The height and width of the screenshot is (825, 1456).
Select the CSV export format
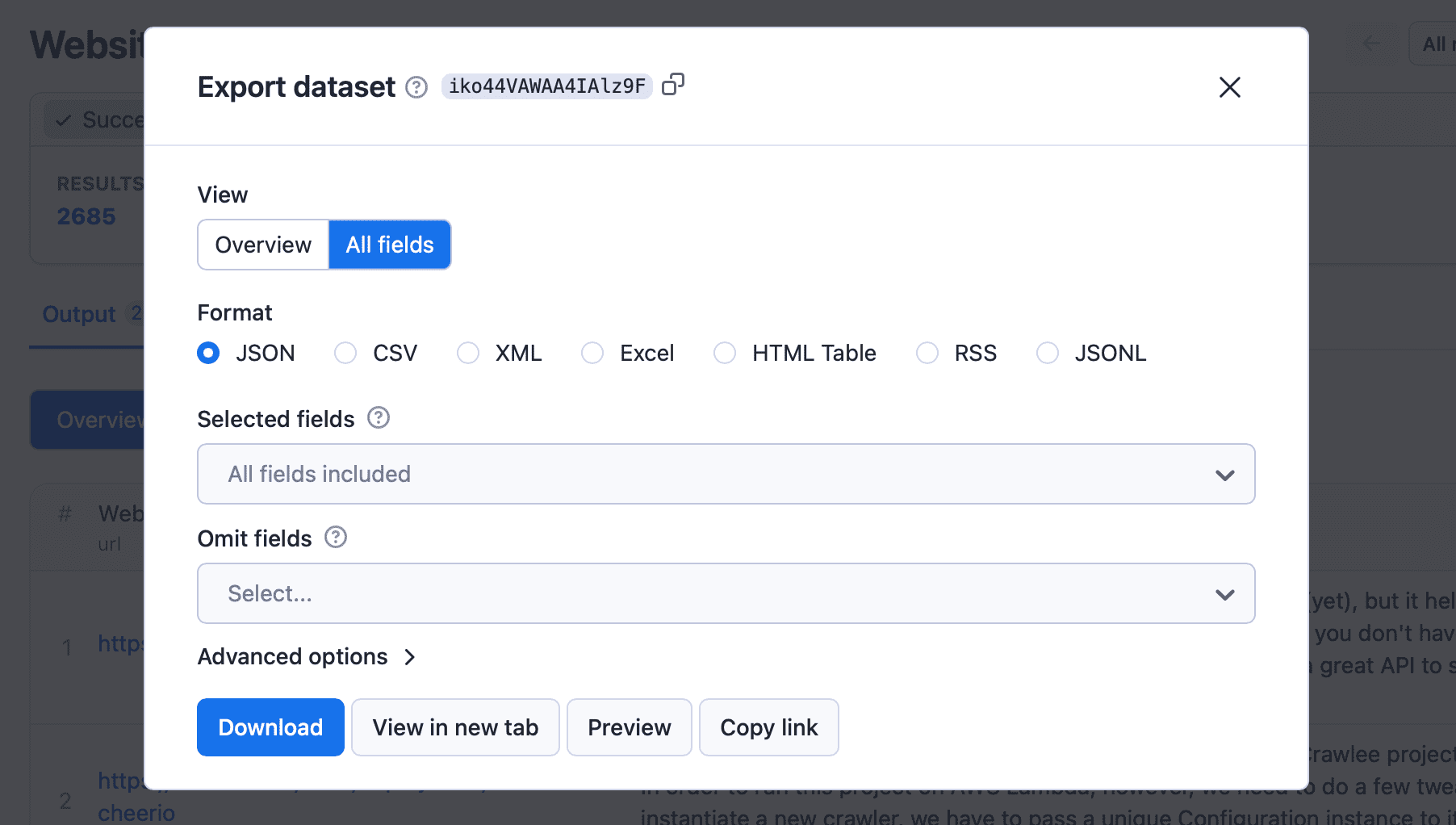pos(345,353)
